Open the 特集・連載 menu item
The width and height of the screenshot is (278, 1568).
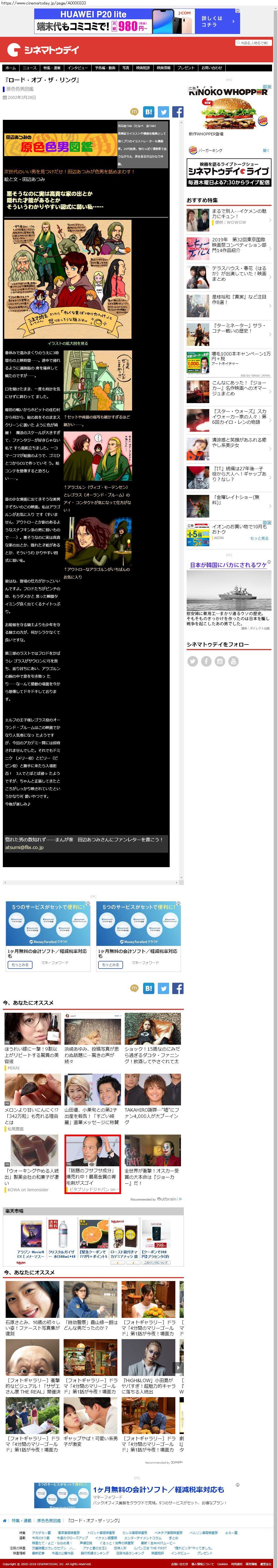coord(52,68)
